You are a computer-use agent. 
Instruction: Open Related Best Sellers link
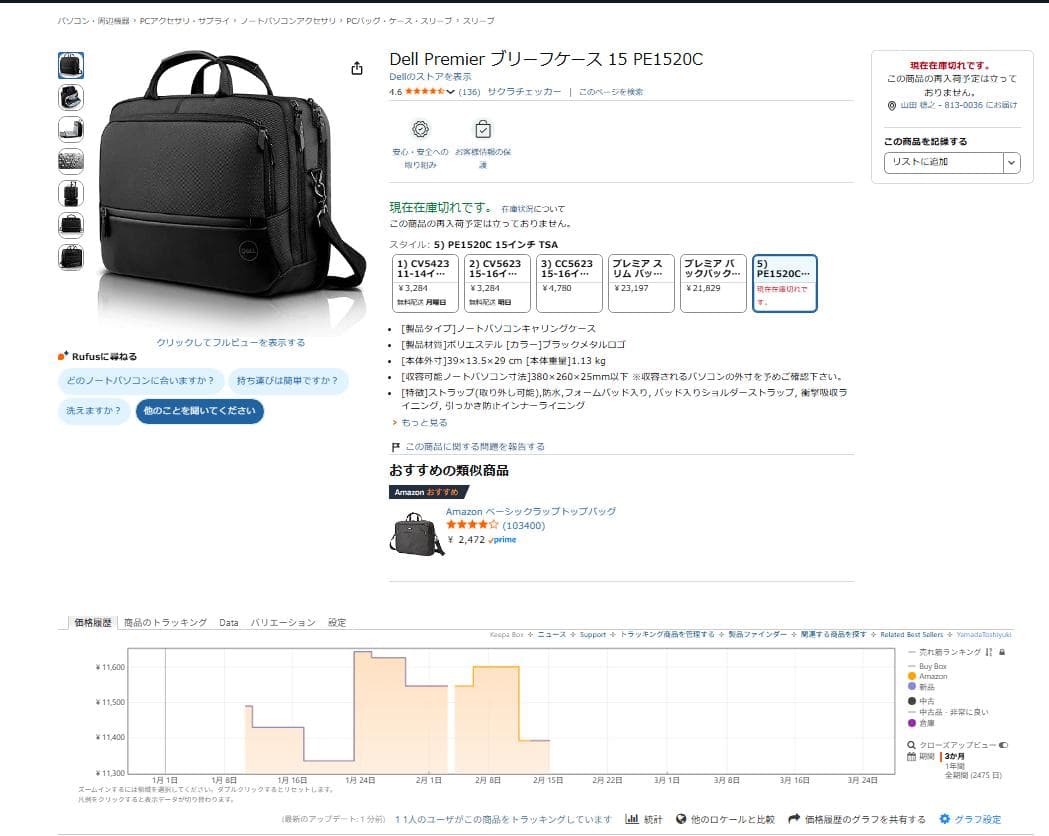tap(911, 634)
